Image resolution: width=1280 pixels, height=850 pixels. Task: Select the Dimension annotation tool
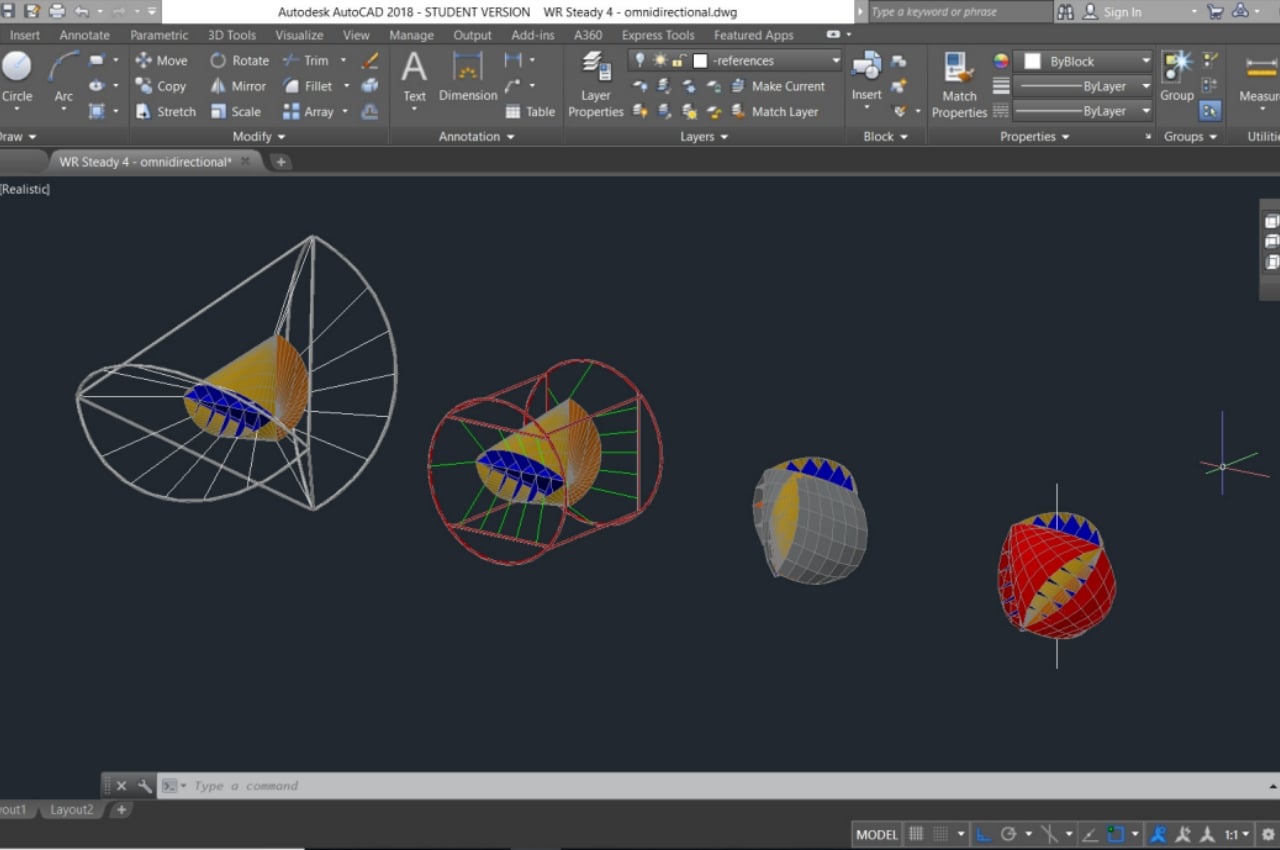click(x=467, y=78)
